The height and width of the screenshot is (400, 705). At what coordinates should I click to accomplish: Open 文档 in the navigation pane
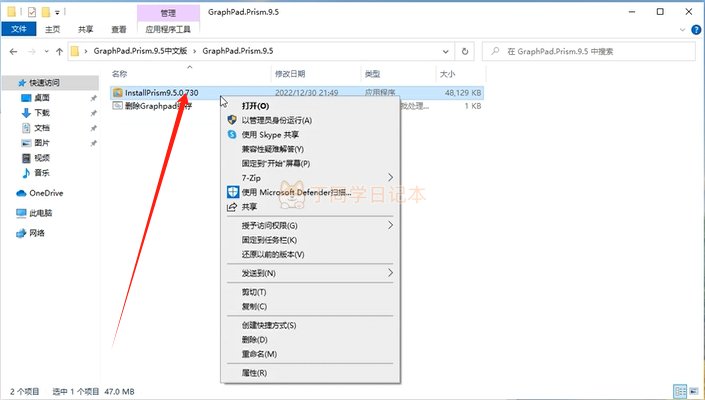click(42, 128)
